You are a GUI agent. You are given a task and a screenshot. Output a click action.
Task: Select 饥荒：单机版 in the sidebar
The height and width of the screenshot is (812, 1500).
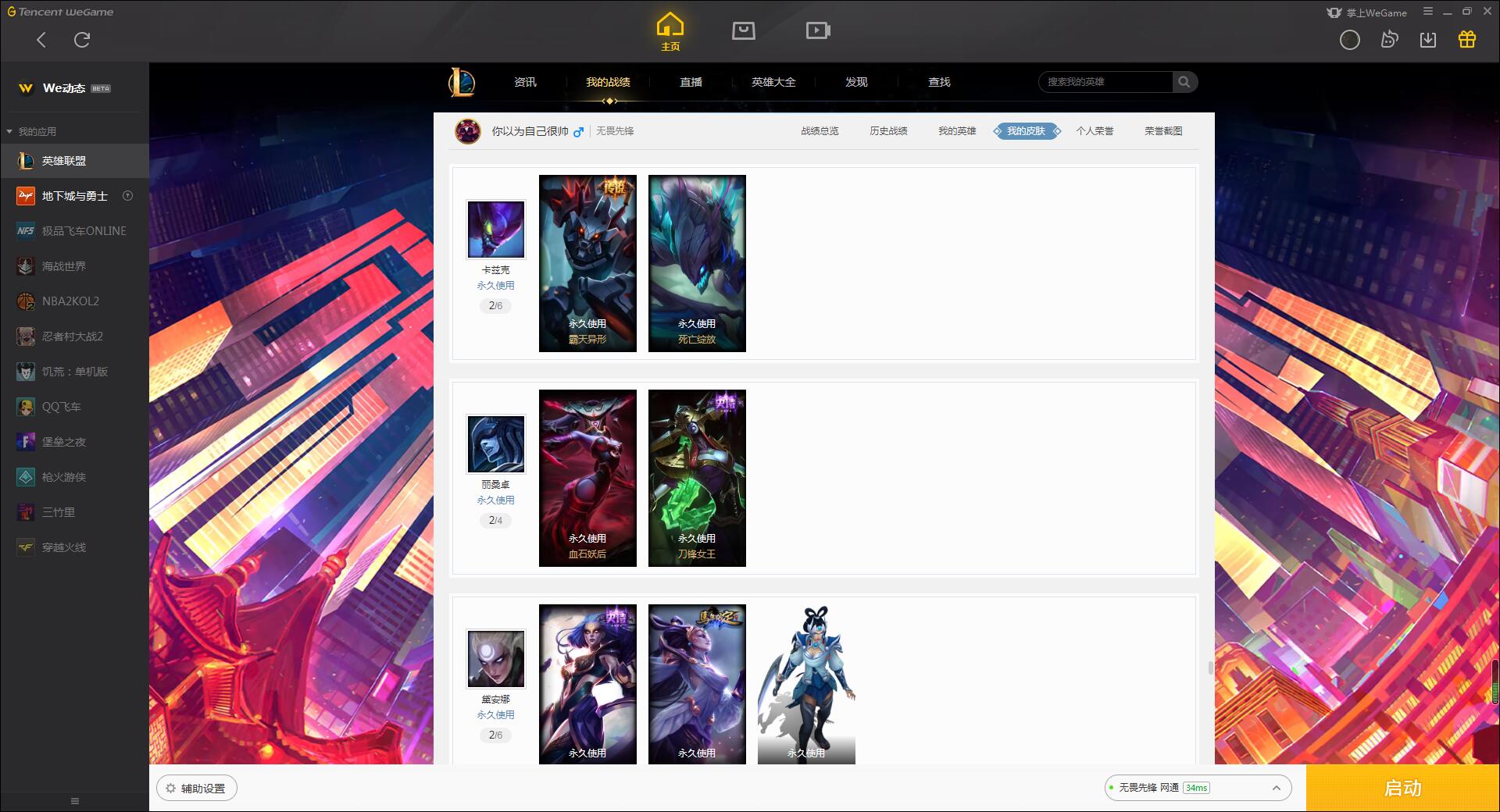coord(75,372)
